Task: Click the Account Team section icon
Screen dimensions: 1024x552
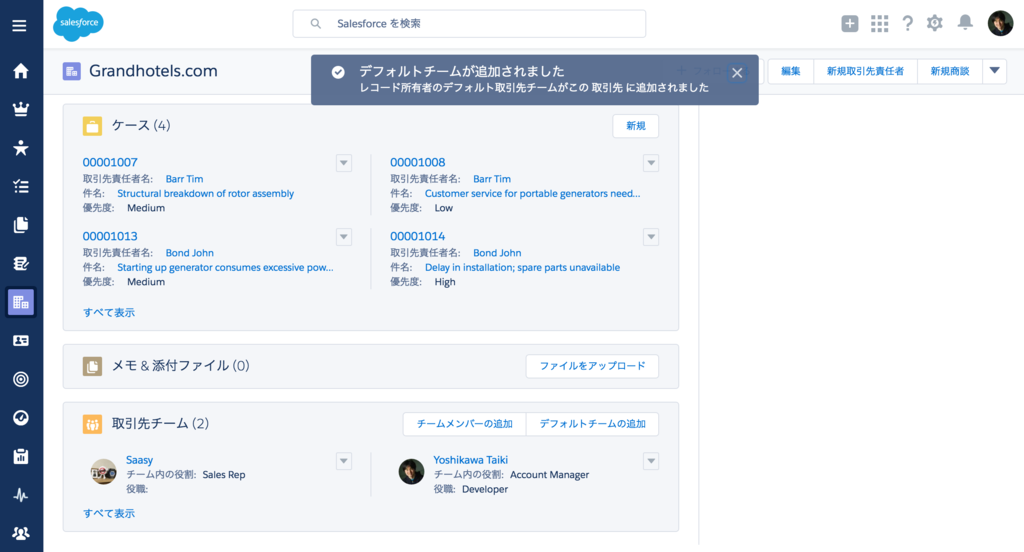Action: click(92, 424)
